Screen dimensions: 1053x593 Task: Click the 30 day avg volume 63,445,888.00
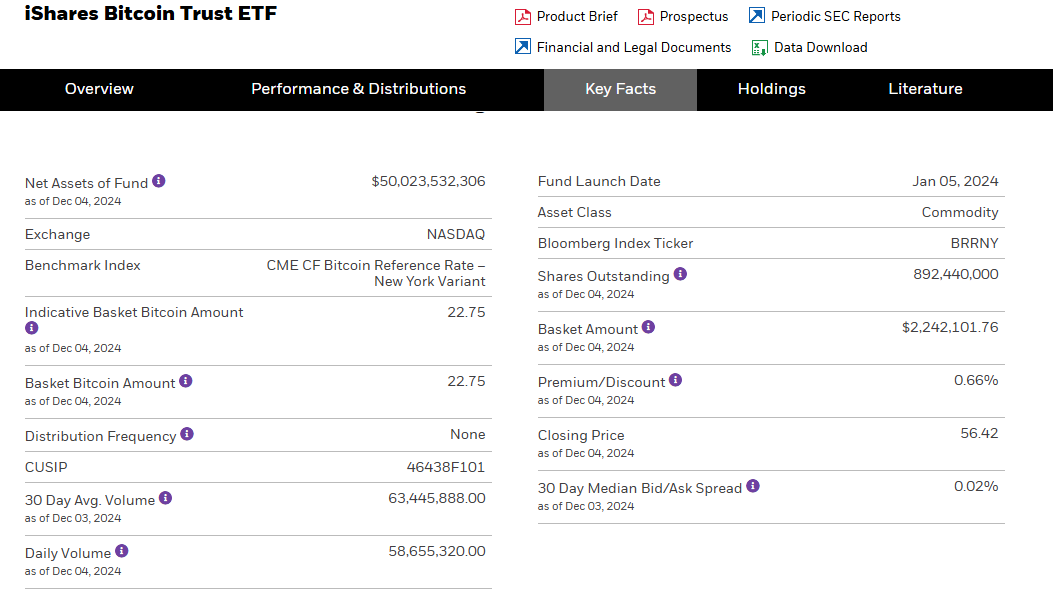pyautogui.click(x=437, y=498)
